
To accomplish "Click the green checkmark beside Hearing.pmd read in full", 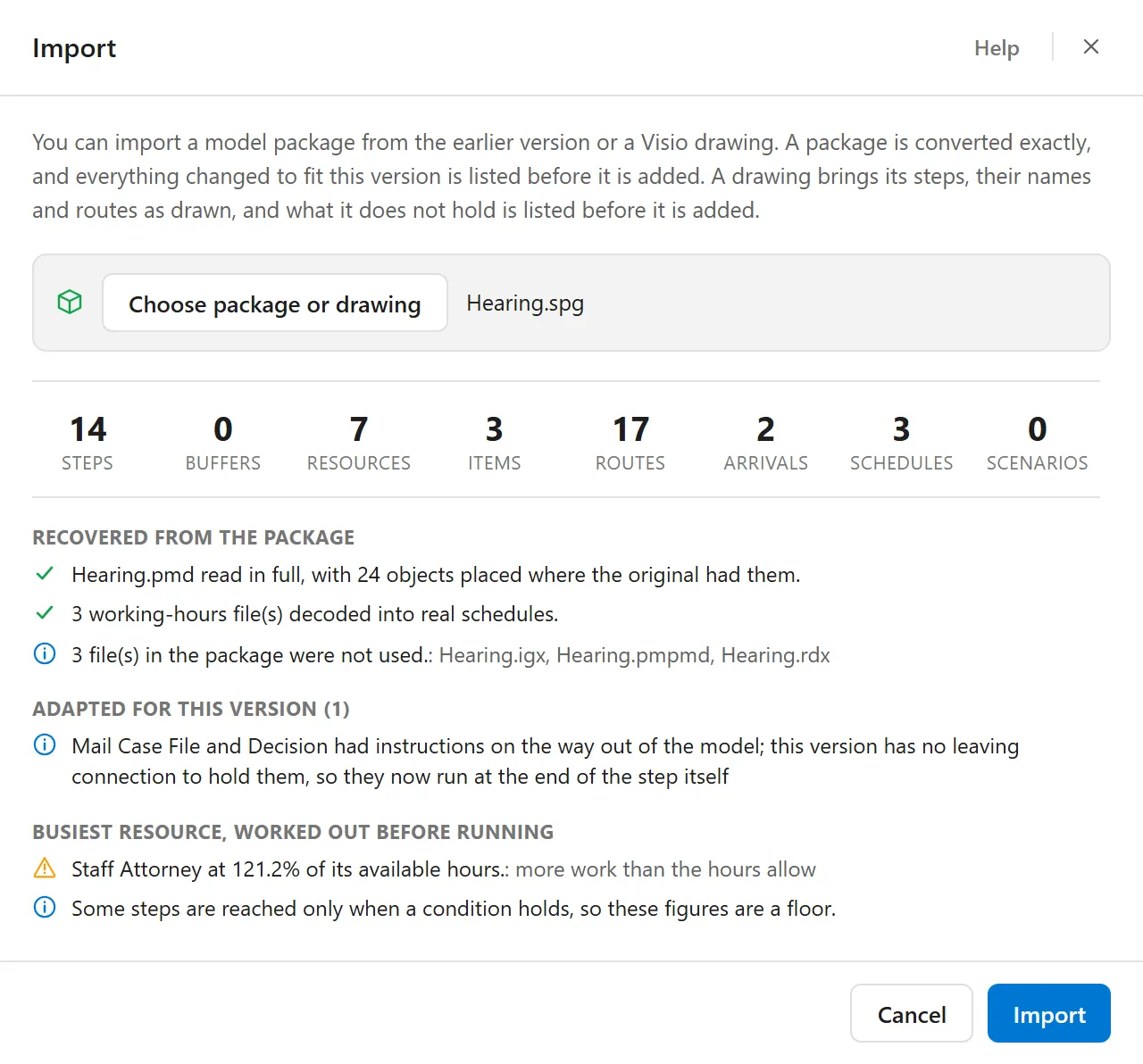I will (45, 574).
